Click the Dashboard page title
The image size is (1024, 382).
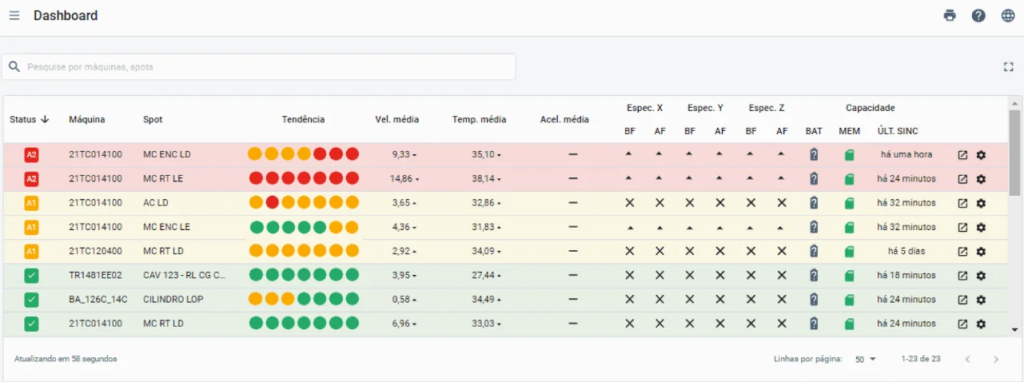point(66,16)
